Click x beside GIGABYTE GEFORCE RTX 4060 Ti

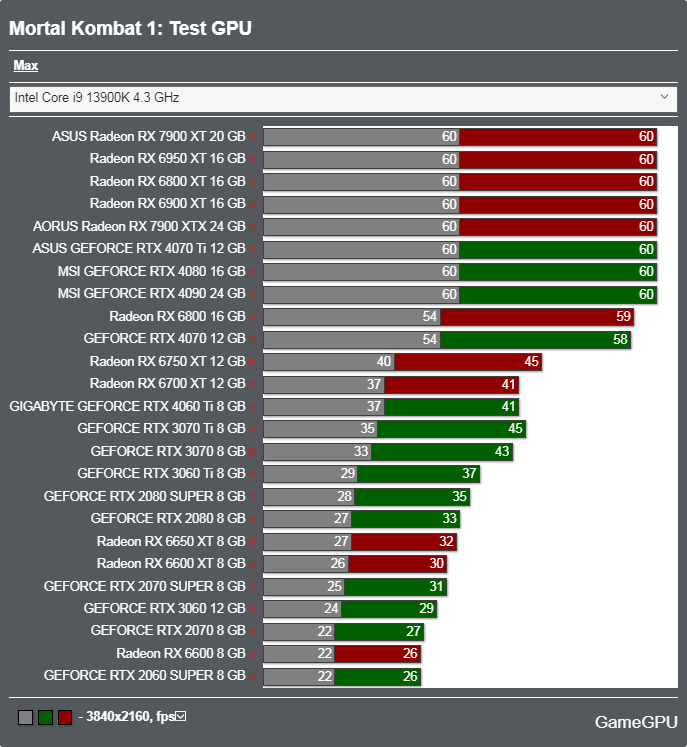[253, 407]
